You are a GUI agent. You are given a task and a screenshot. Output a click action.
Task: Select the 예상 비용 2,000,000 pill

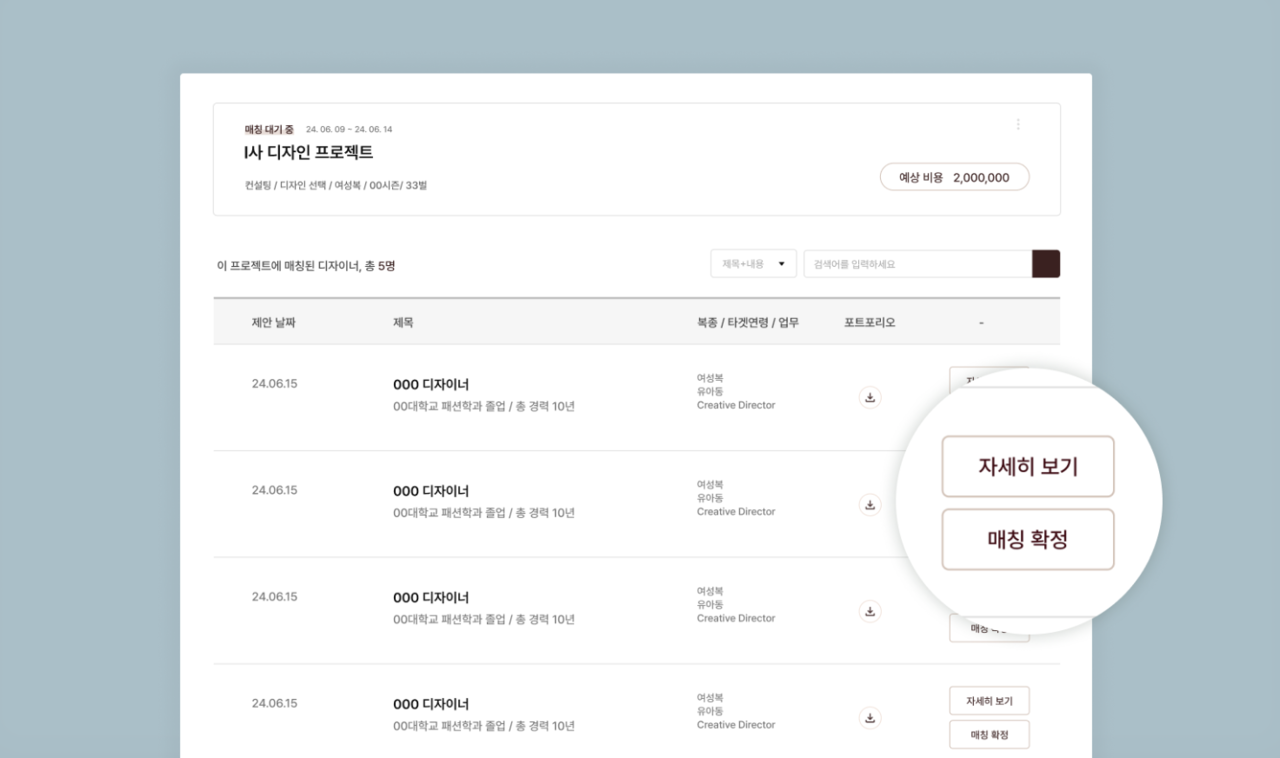click(x=954, y=177)
